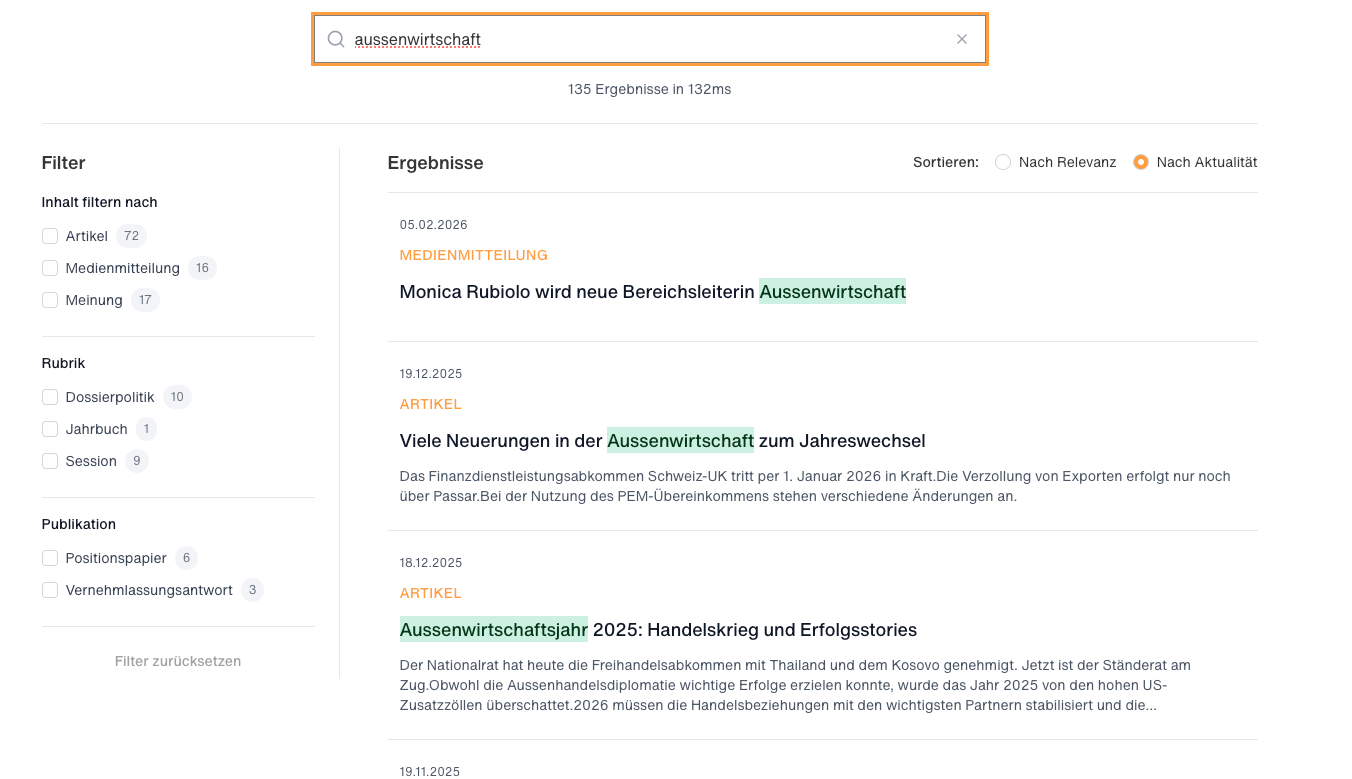Image resolution: width=1352 pixels, height=779 pixels.
Task: Enable the Artikel filter checkbox
Action: [x=50, y=236]
